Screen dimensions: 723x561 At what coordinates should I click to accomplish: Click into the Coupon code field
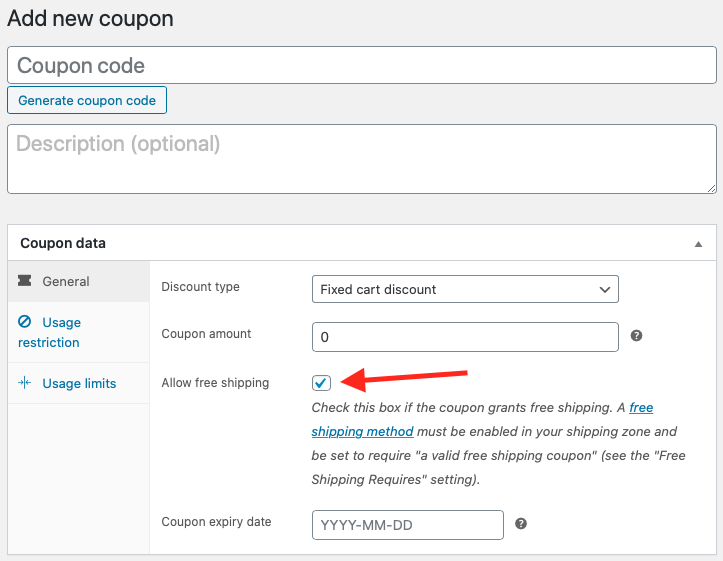(x=361, y=66)
